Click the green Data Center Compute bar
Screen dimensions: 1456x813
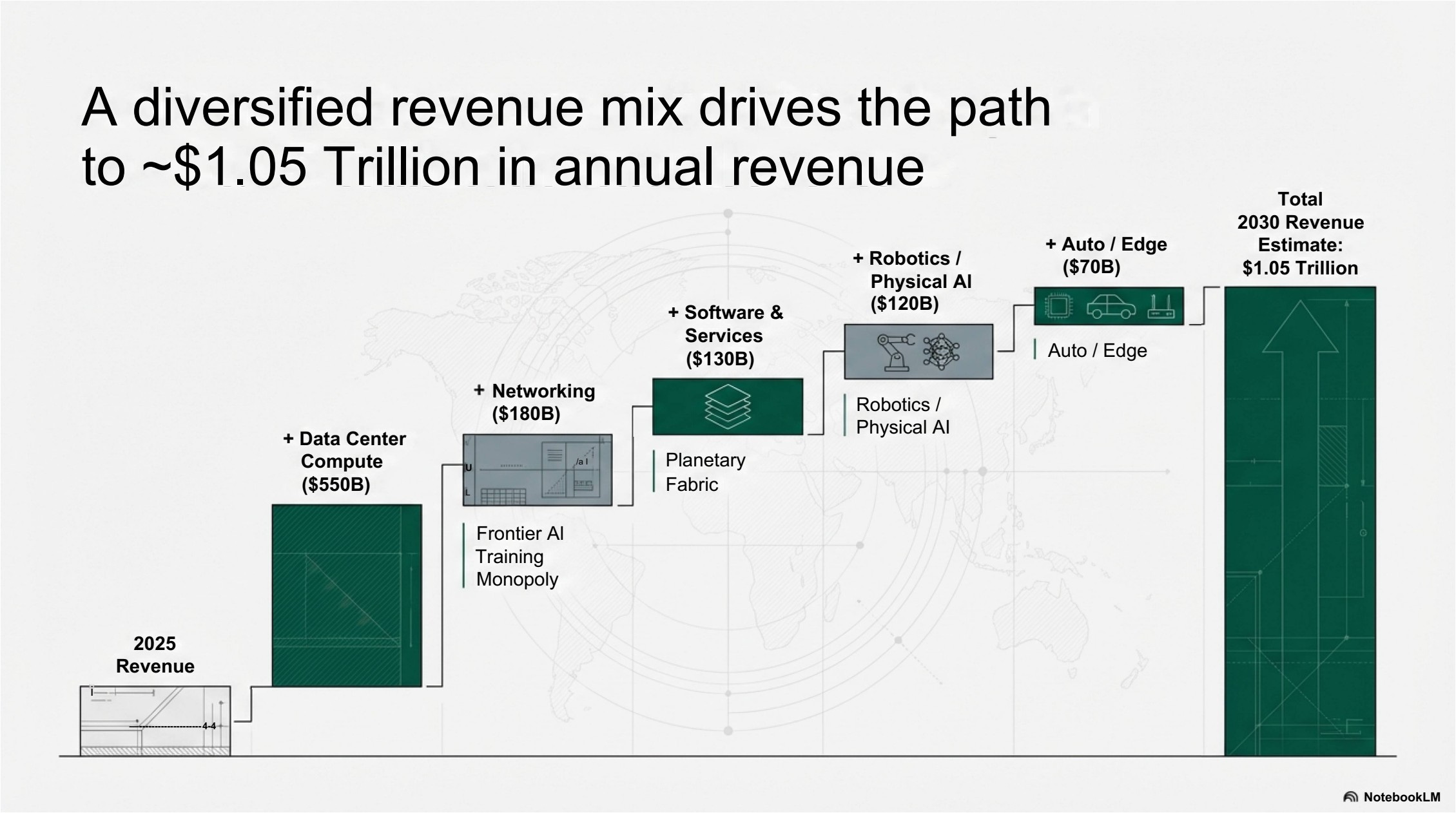347,595
